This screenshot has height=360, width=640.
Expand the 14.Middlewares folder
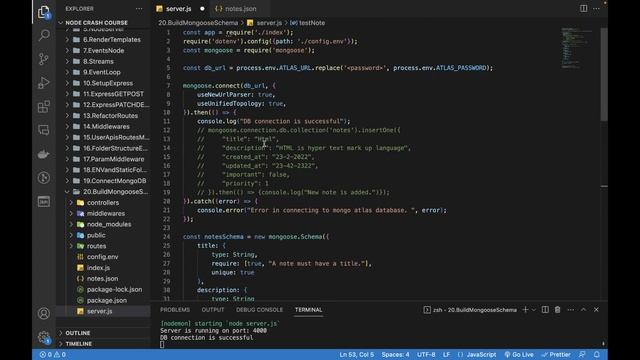(104, 127)
